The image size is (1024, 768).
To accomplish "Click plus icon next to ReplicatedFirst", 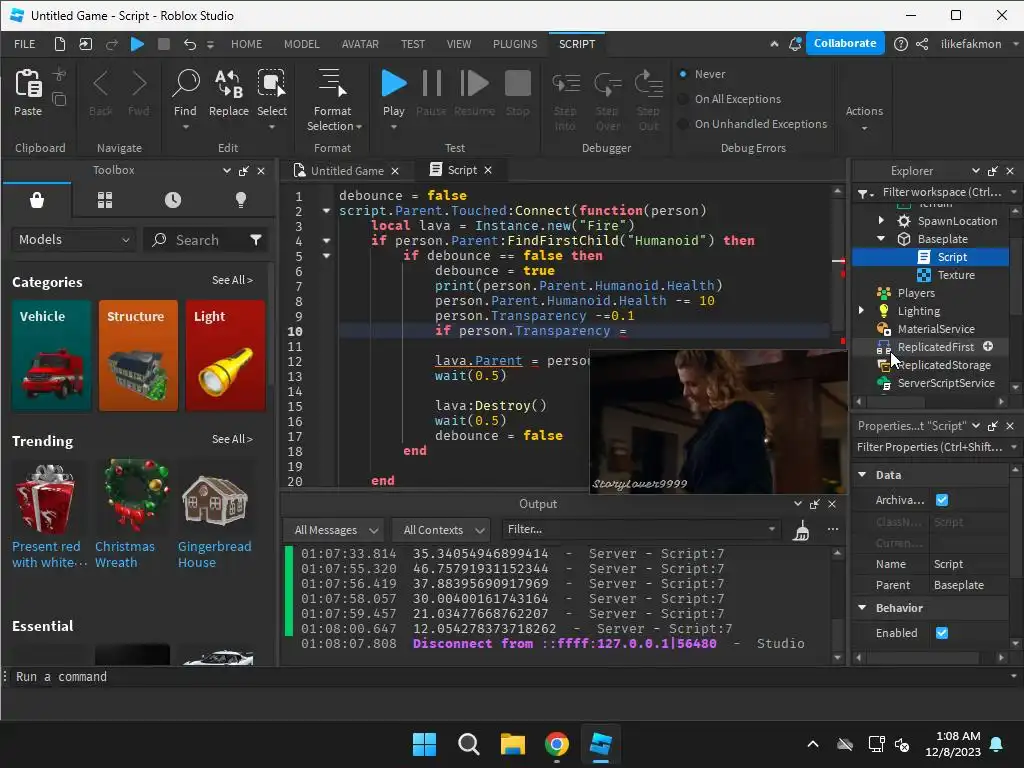I will 988,347.
